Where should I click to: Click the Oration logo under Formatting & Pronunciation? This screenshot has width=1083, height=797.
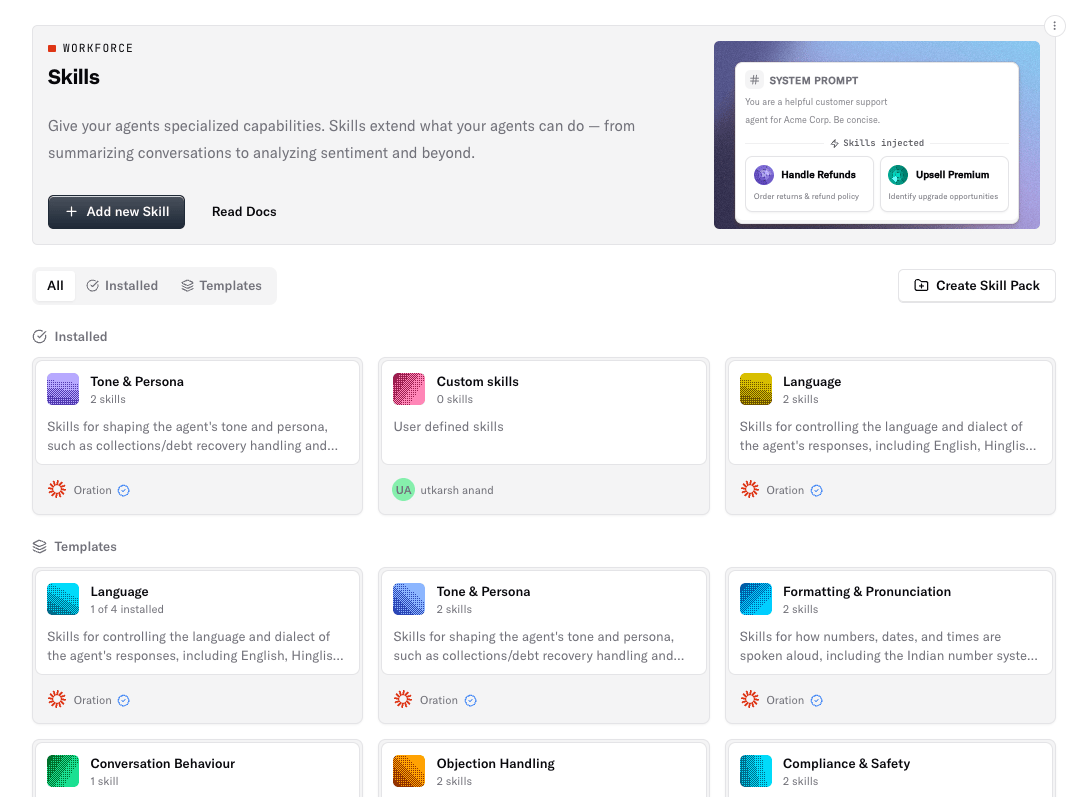(x=749, y=700)
